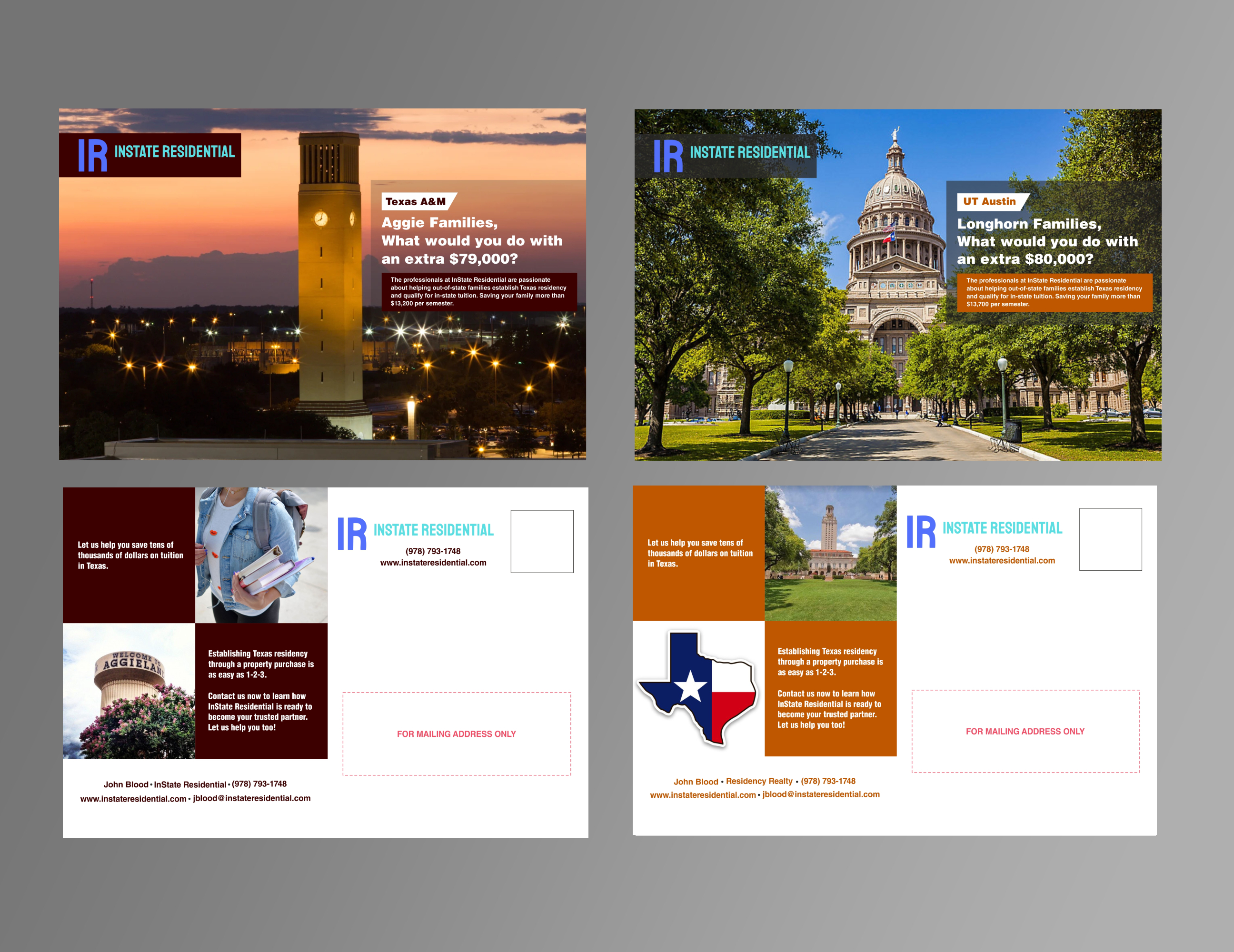This screenshot has height=952, width=1234.
Task: Click the empty stamp box on the orange postcard back
Action: pos(1110,539)
